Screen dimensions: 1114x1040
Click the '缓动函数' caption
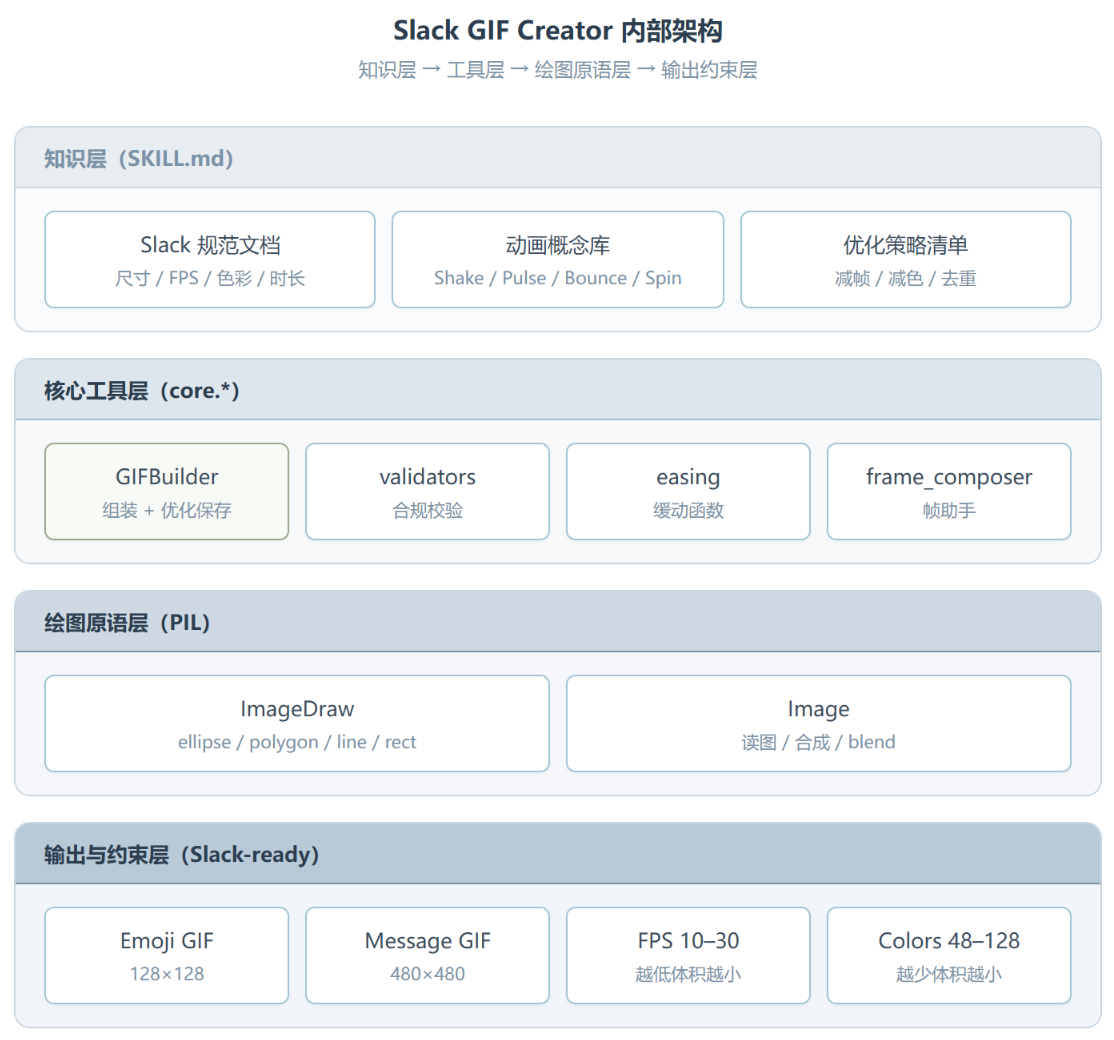click(688, 511)
